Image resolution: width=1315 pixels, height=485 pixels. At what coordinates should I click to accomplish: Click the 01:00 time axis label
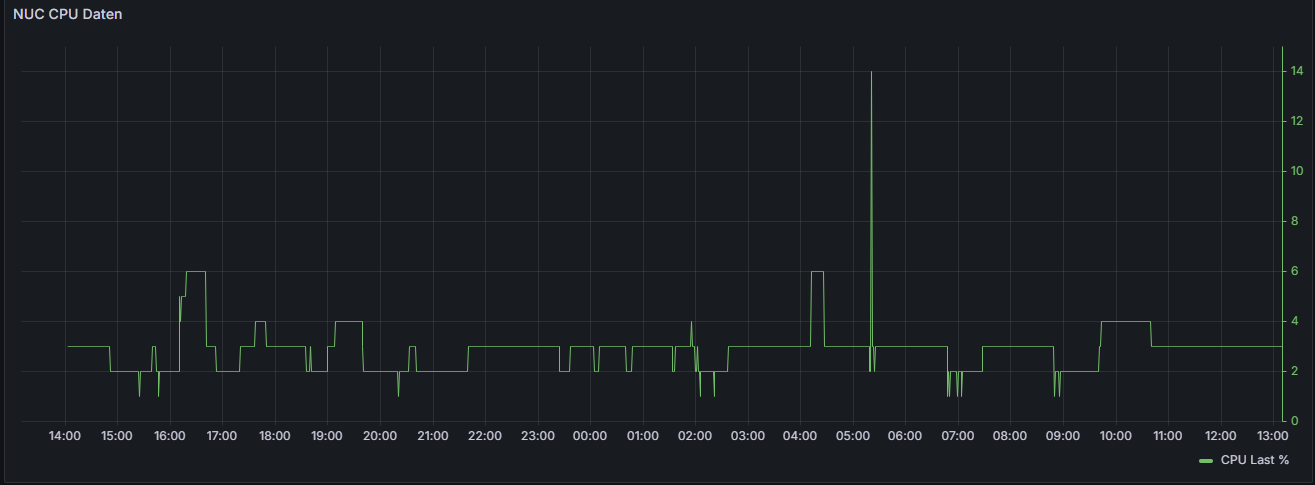pyautogui.click(x=642, y=436)
